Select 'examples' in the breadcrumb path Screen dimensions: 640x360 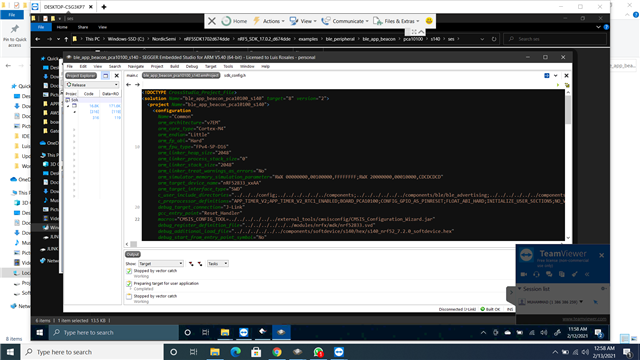pos(308,39)
